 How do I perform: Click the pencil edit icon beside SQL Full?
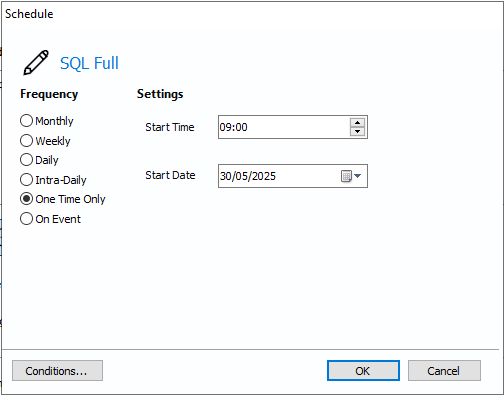click(x=36, y=62)
